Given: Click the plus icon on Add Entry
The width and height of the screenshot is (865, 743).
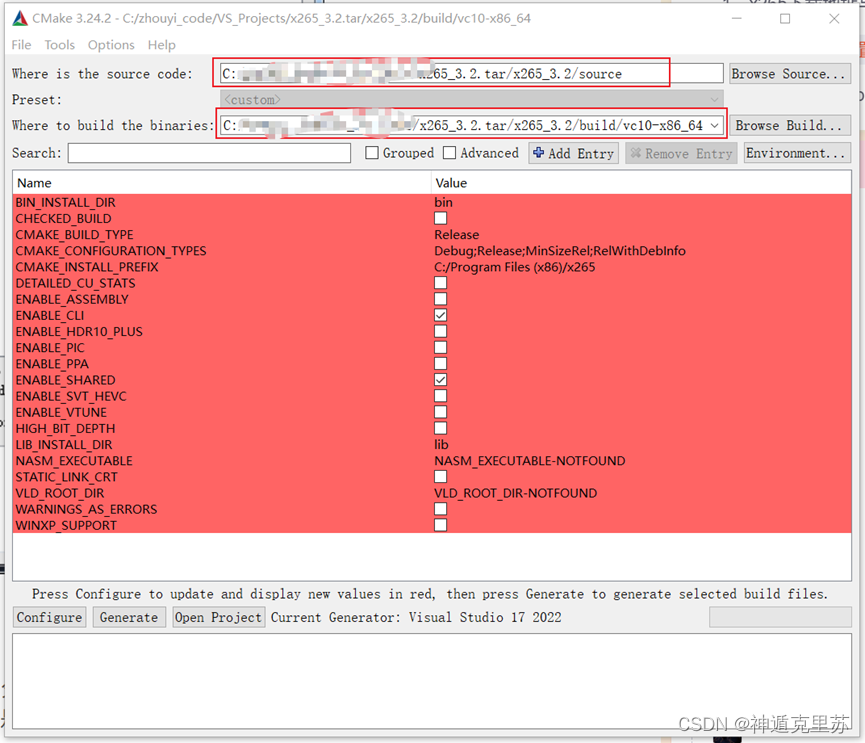Looking at the screenshot, I should [x=538, y=153].
